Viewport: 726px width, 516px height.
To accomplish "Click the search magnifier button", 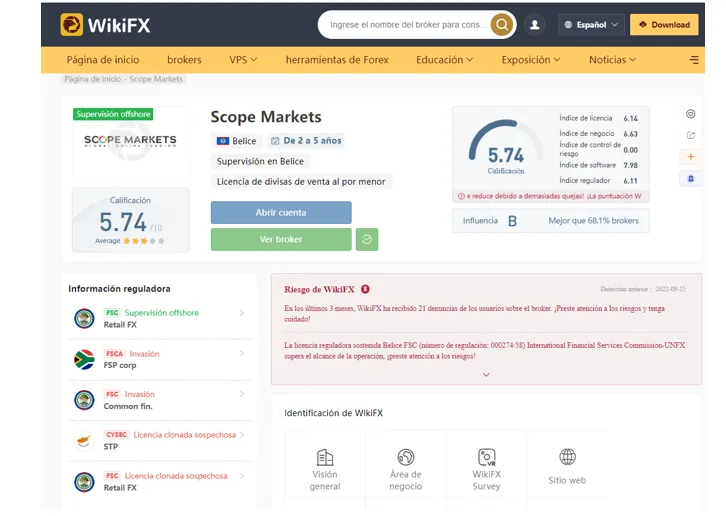I will (x=502, y=25).
